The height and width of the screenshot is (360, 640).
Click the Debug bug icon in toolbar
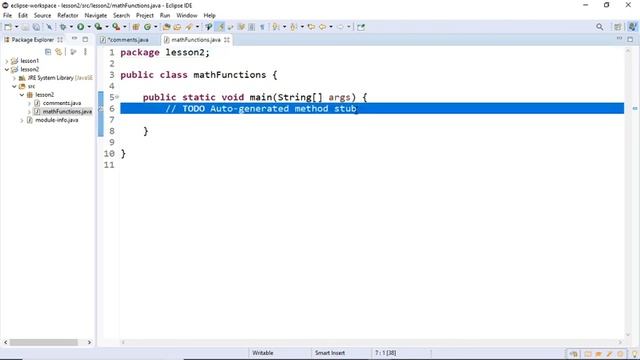tap(63, 27)
